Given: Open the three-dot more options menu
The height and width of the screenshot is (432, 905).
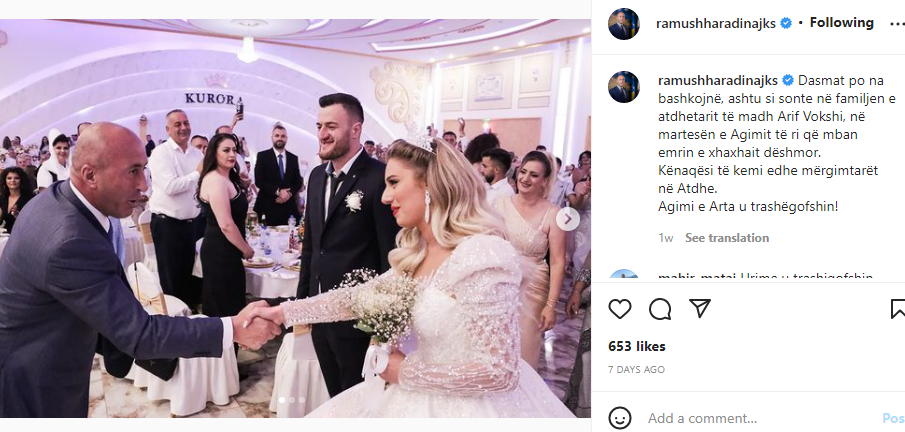Looking at the screenshot, I should pos(897,24).
